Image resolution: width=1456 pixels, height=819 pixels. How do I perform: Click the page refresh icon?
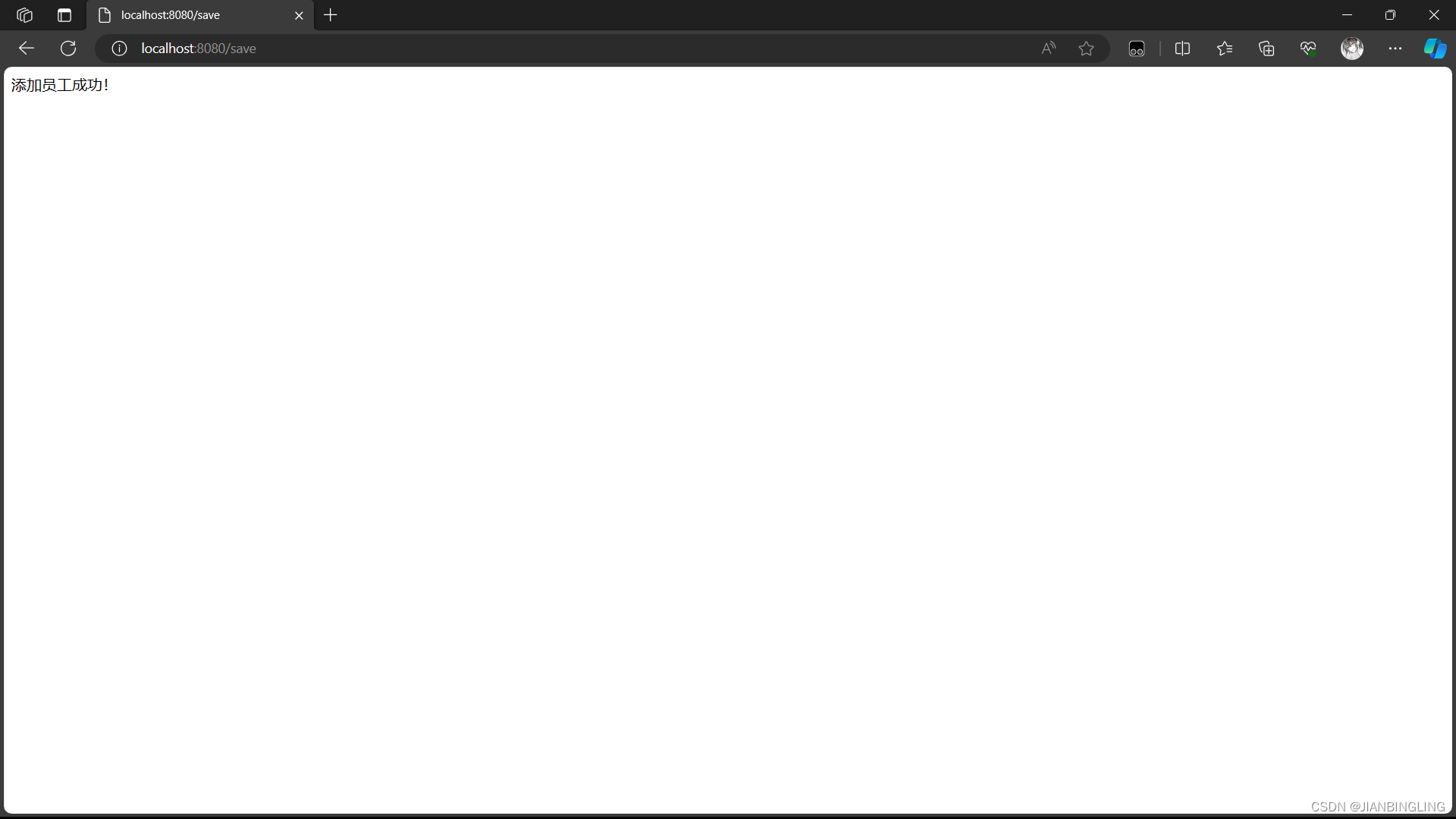(67, 48)
